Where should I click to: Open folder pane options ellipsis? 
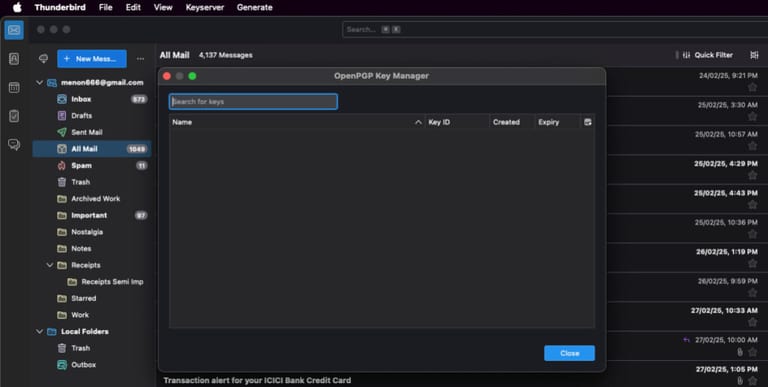click(x=141, y=59)
